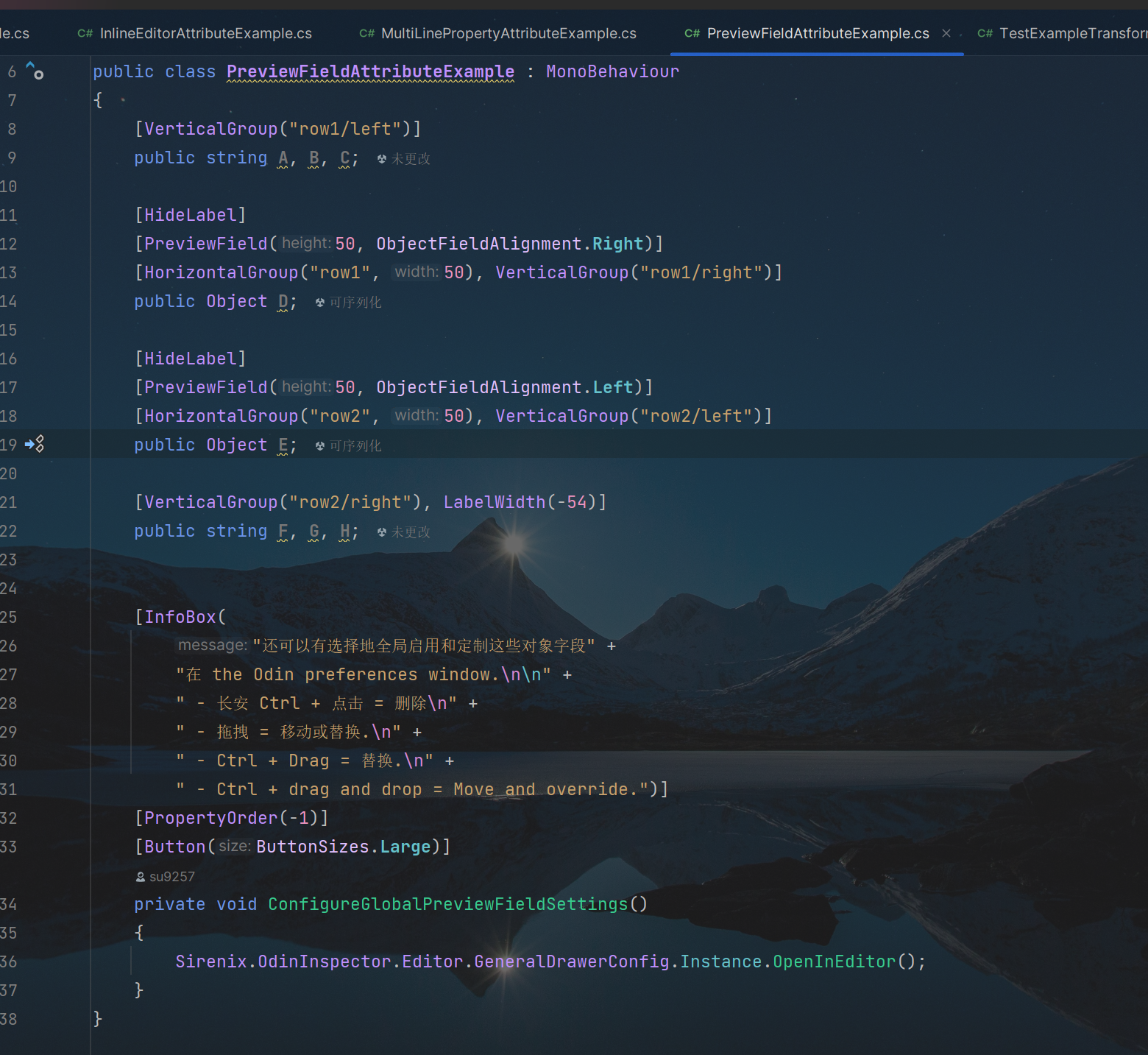Switch to InlineEditorAttributeExample.cs tab
Viewport: 1148px width, 1055px height.
coord(205,33)
